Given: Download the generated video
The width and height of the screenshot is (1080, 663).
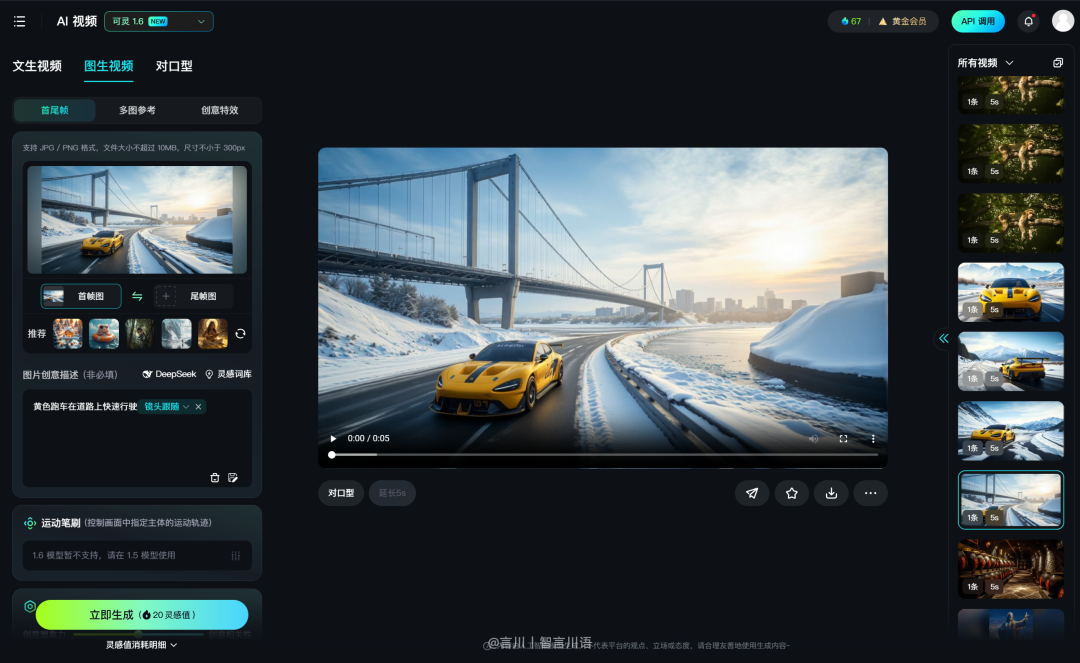Looking at the screenshot, I should [831, 493].
